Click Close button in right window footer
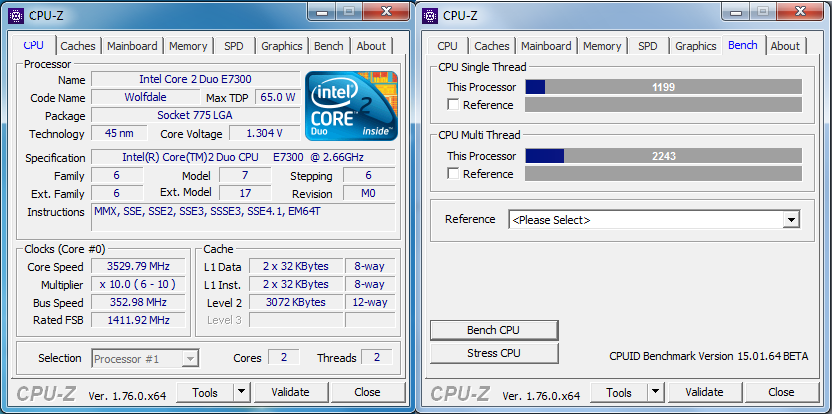The image size is (832, 414). point(781,392)
